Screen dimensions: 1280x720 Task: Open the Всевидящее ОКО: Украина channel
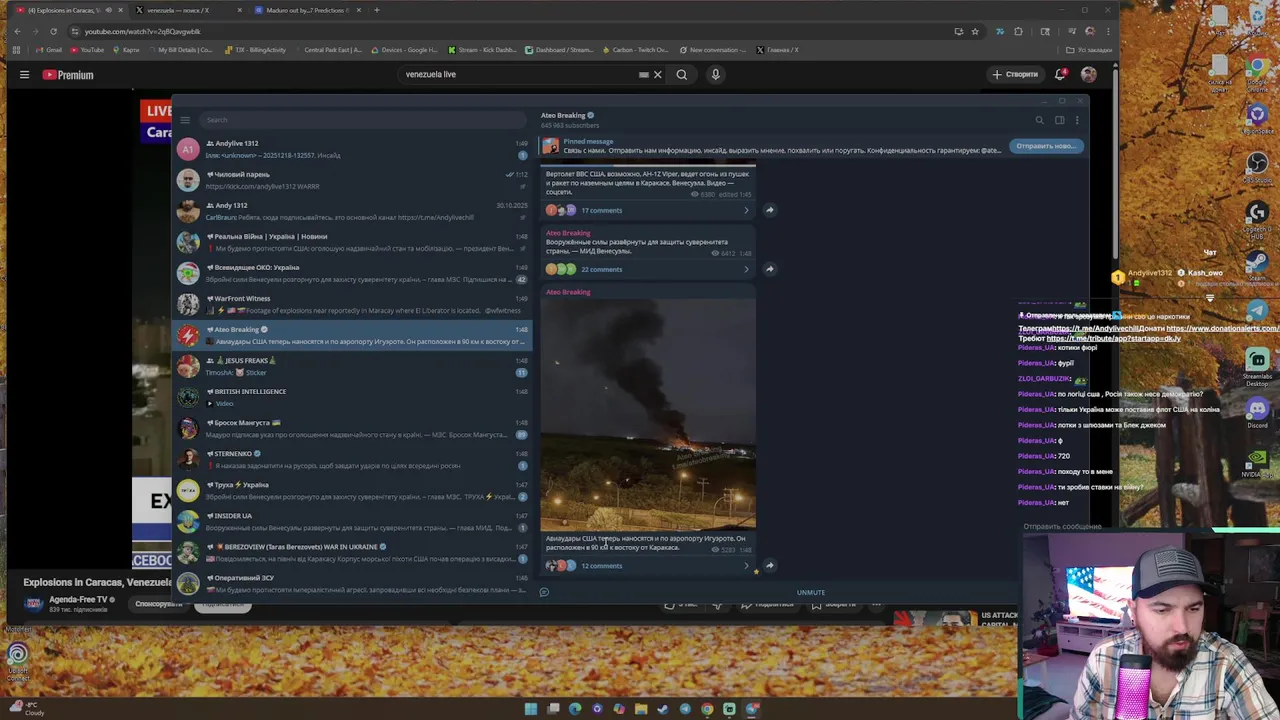(x=352, y=273)
